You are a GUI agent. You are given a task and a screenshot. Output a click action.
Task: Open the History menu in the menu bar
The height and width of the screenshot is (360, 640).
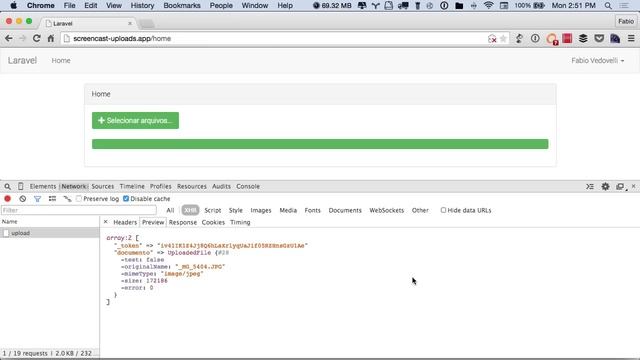[x=142, y=6]
